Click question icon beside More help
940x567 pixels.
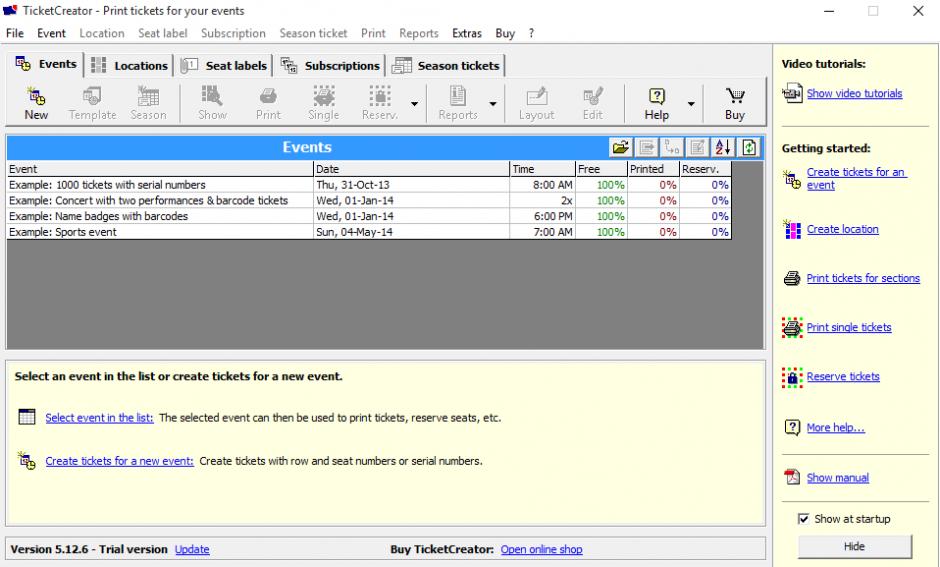point(792,427)
